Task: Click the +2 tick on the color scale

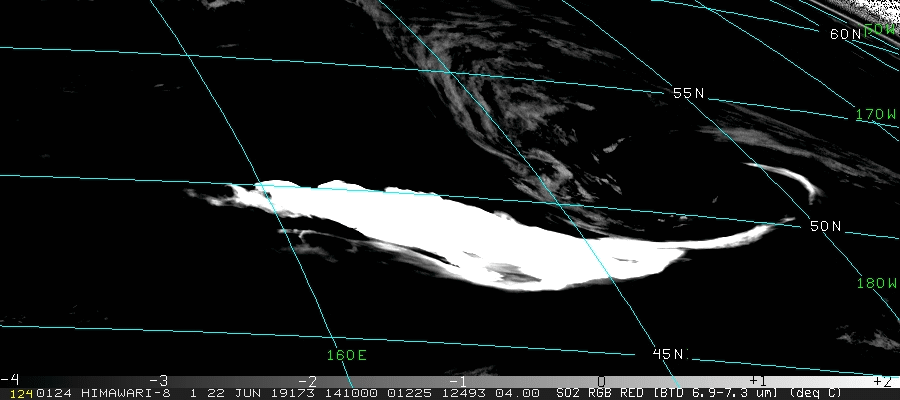Action: click(881, 380)
